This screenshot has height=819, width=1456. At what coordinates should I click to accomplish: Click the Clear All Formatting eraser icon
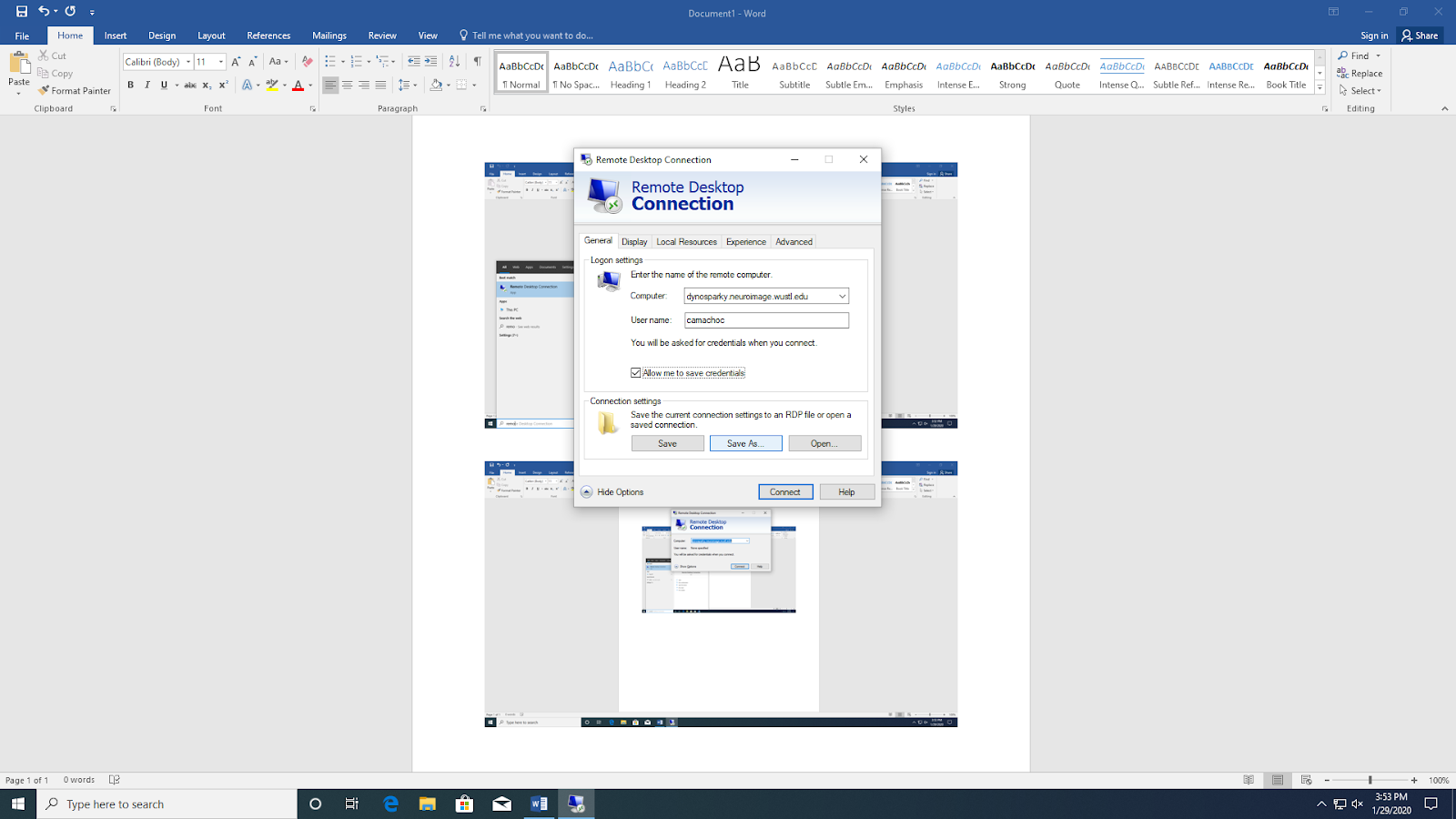point(307,62)
